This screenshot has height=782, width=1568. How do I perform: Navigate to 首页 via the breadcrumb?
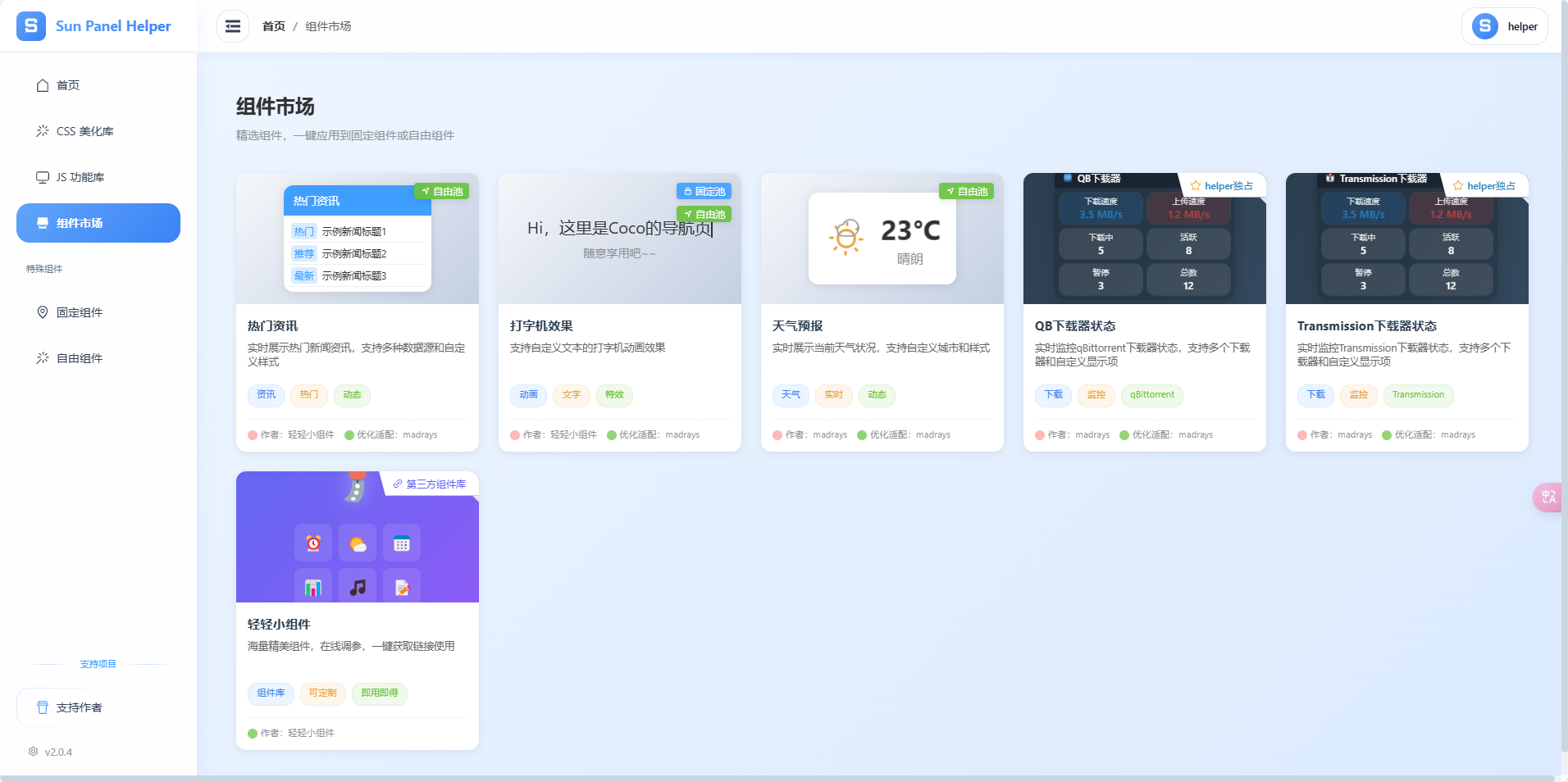click(x=272, y=25)
